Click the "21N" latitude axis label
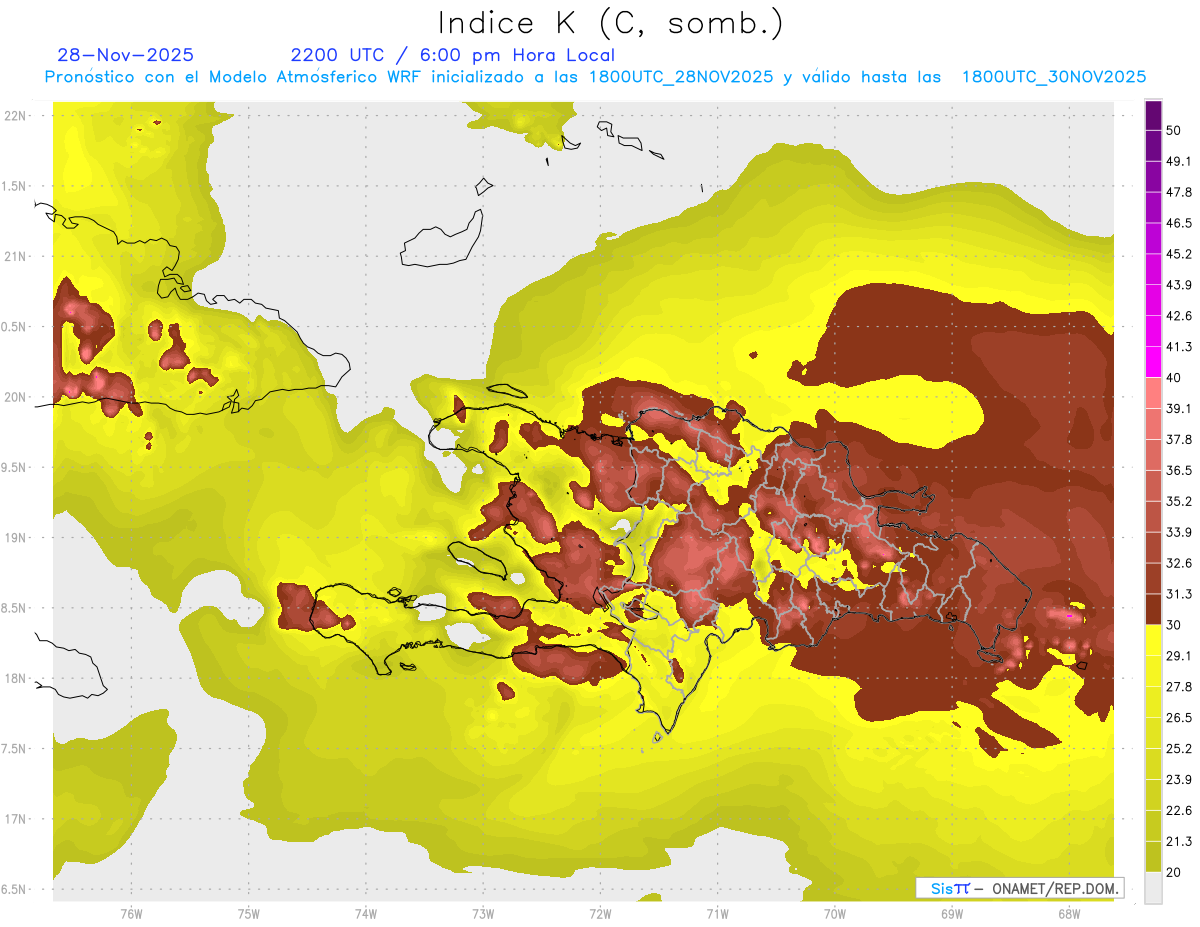This screenshot has height=927, width=1200. point(16,256)
